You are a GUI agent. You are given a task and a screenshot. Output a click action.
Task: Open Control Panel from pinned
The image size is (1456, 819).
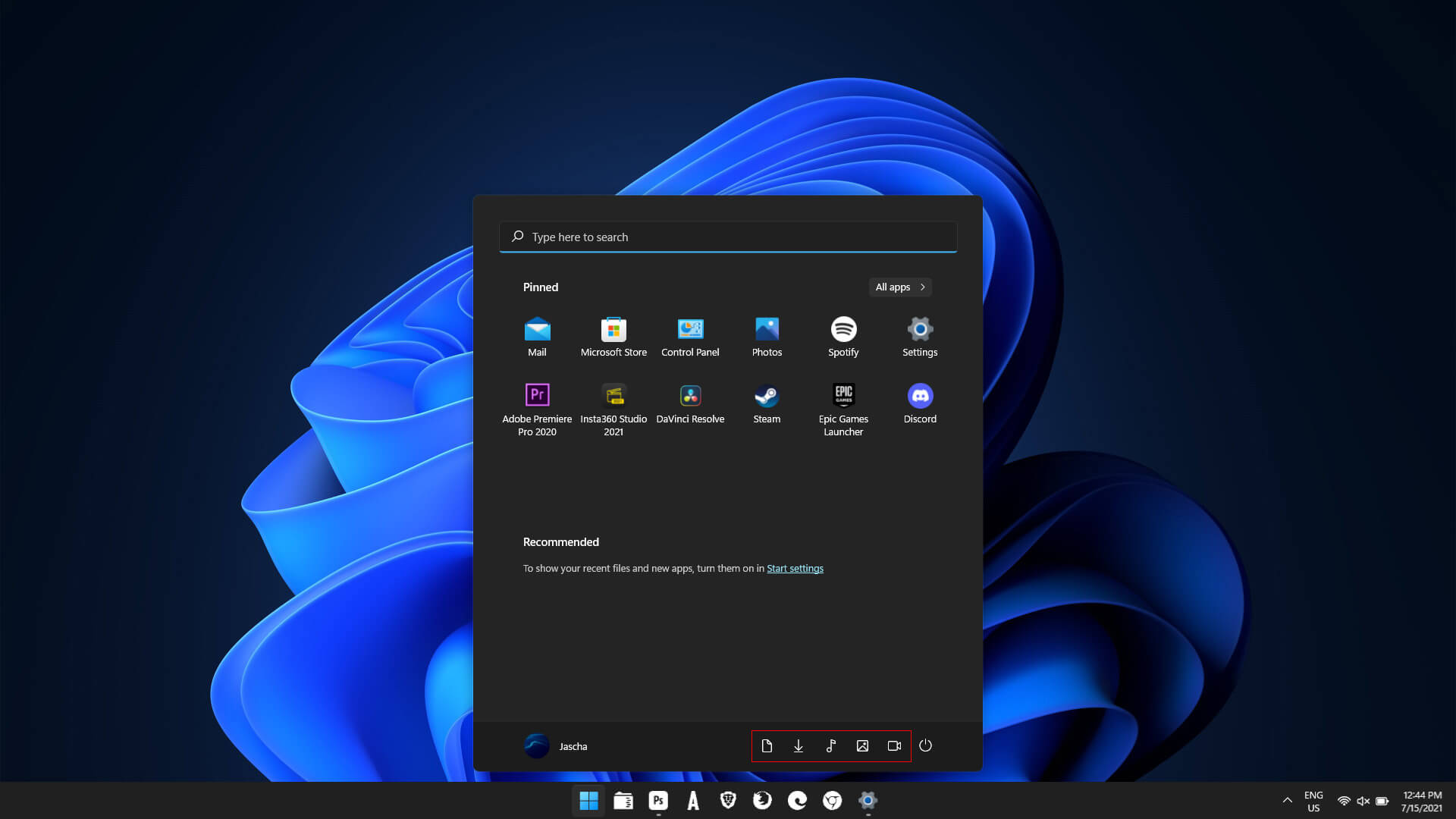coord(690,335)
